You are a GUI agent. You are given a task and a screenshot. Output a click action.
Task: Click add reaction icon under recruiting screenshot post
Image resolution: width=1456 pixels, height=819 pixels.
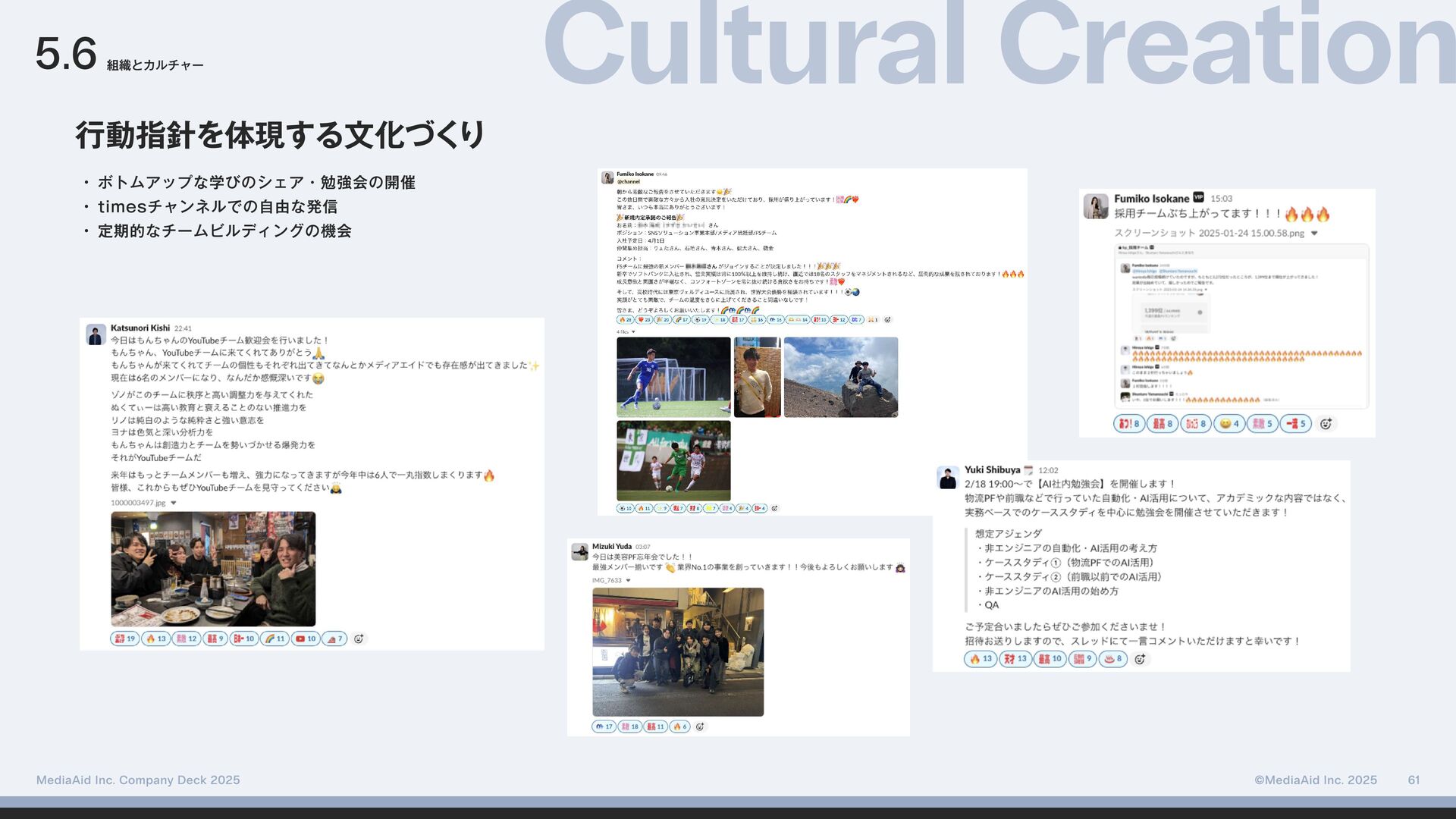point(1326,424)
